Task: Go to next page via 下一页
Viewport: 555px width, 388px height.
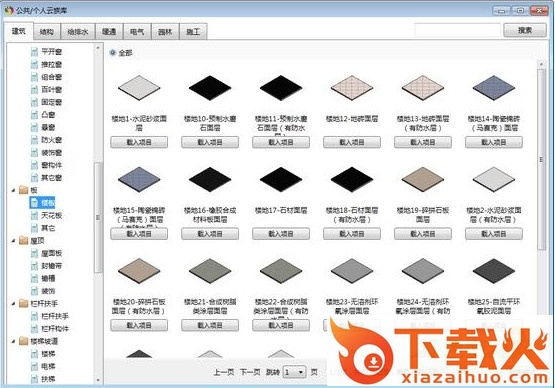Action: [250, 372]
